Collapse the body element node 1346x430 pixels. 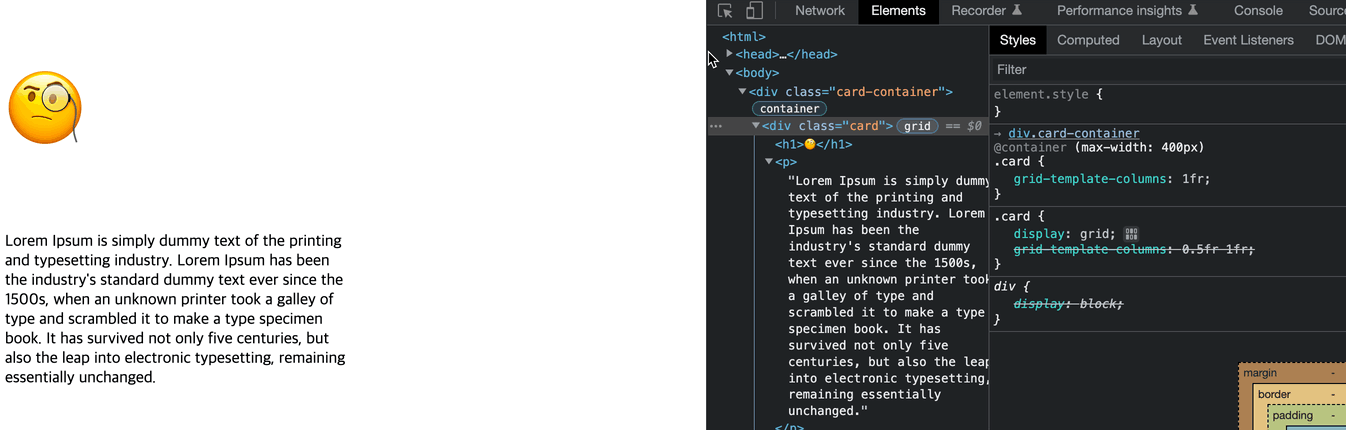[730, 73]
